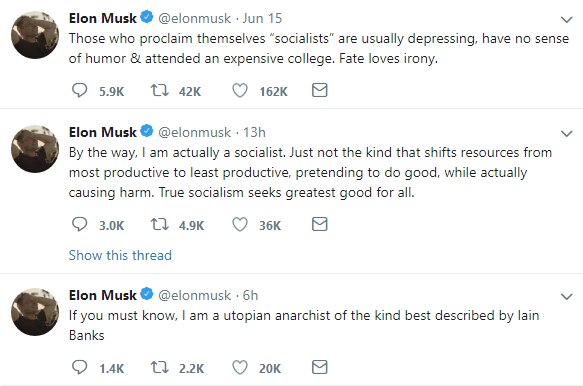Like the Iain Banks tweet with 20K likes
Screen dimensions: 583x386
point(240,367)
